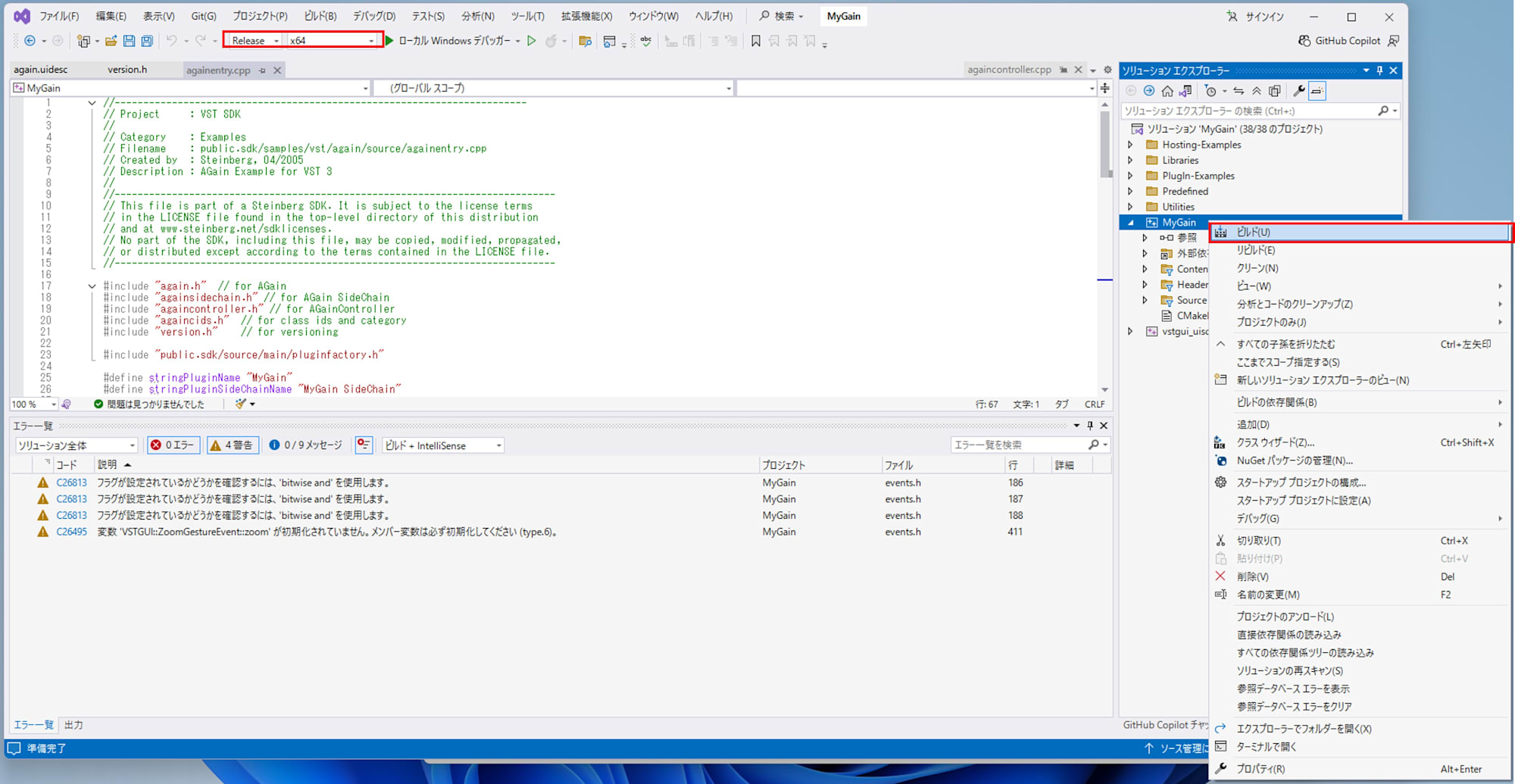This screenshot has height=784, width=1515.
Task: Click the Sync with Active Document icon
Action: pos(1239,91)
